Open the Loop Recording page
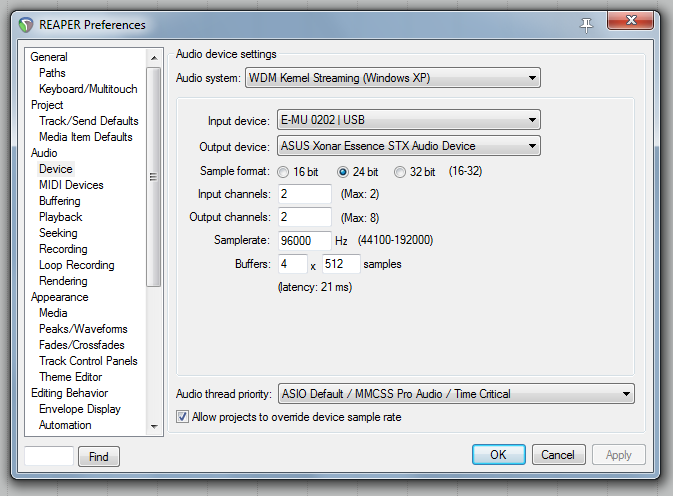 tap(77, 265)
